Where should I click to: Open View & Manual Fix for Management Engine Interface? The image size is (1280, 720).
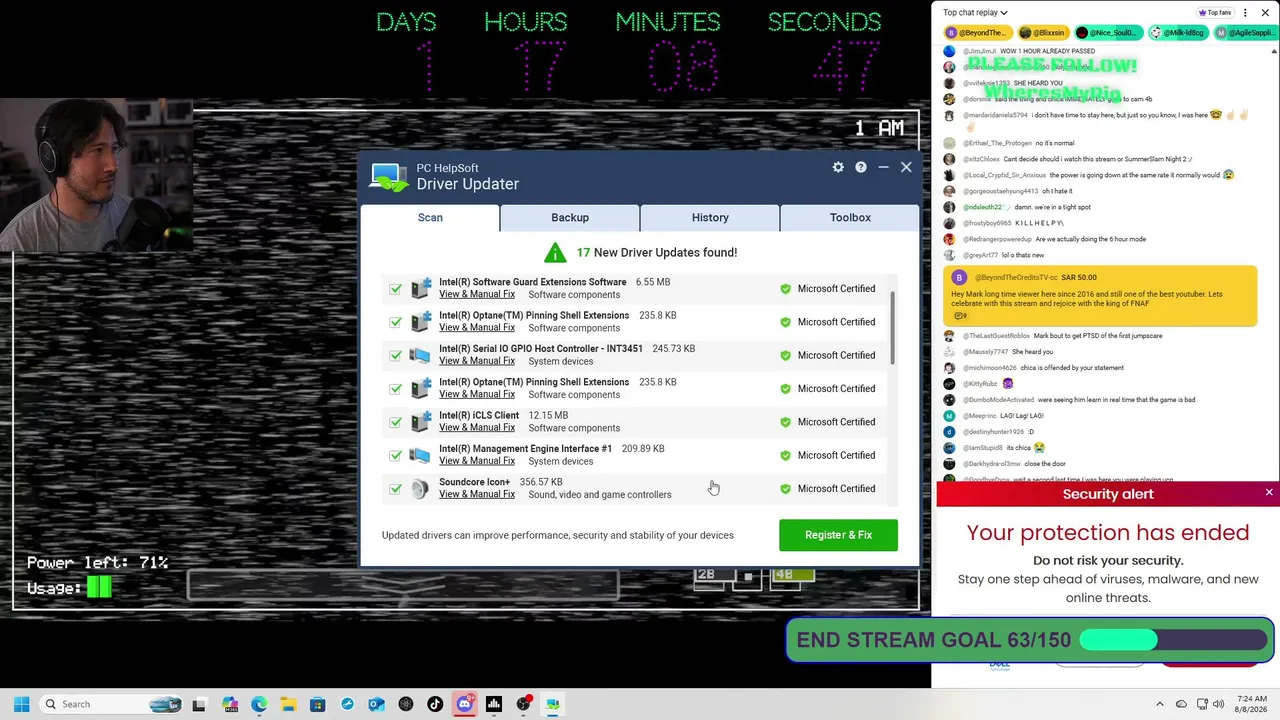(x=477, y=461)
